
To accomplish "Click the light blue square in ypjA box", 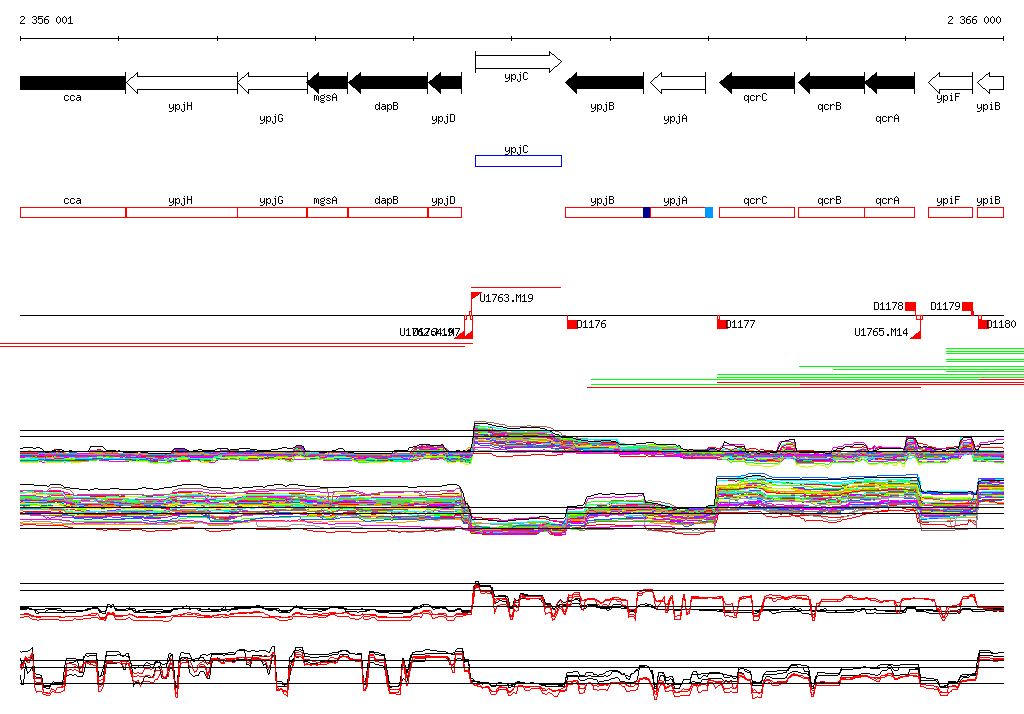I will point(709,212).
